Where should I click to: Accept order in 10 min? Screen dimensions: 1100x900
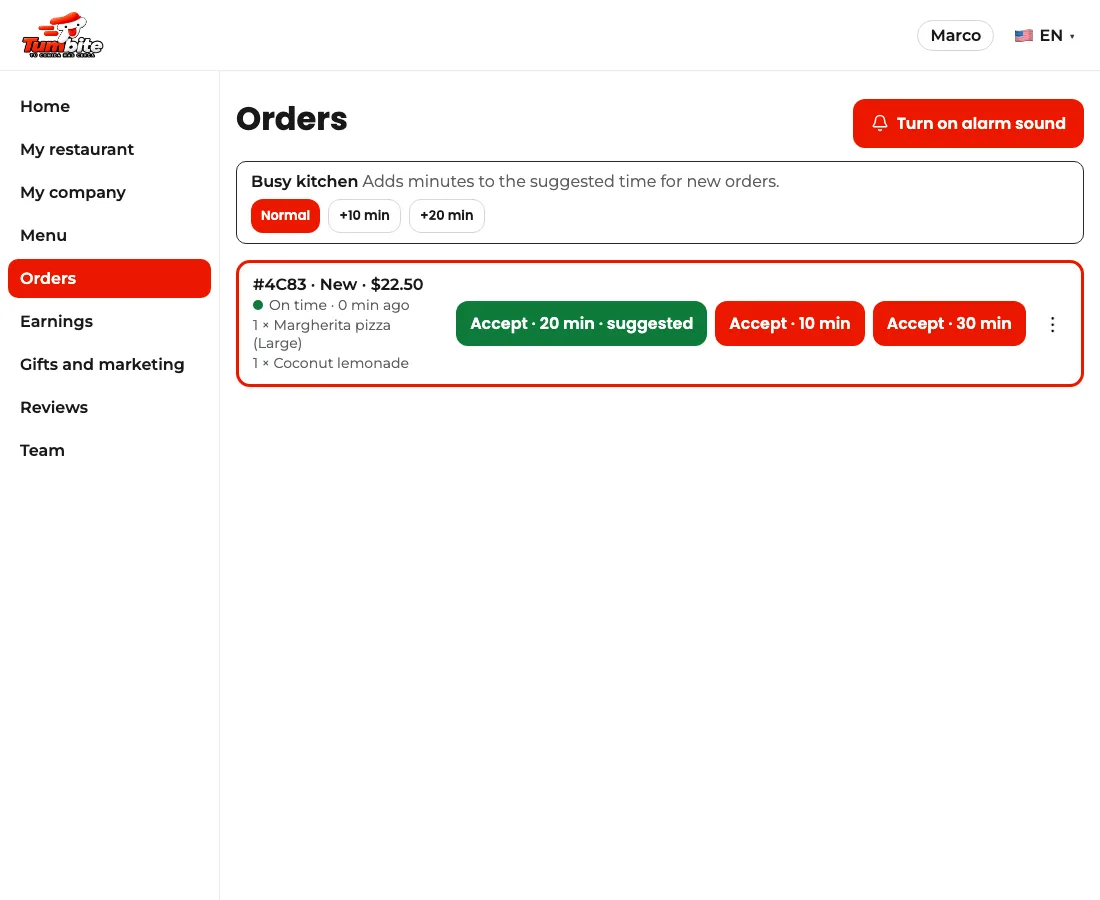(790, 323)
